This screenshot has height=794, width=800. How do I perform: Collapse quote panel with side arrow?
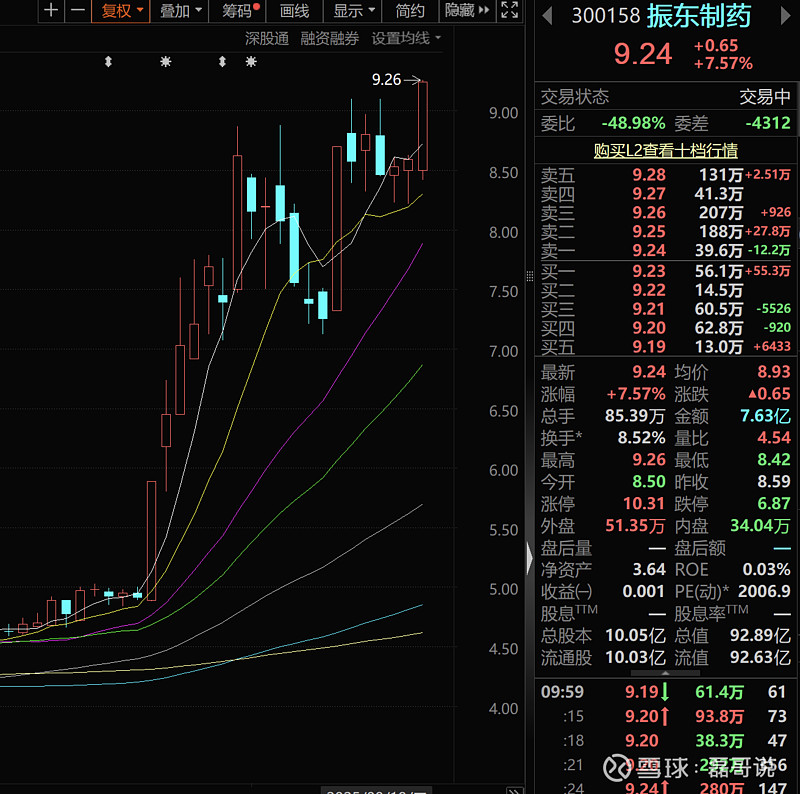pos(530,557)
